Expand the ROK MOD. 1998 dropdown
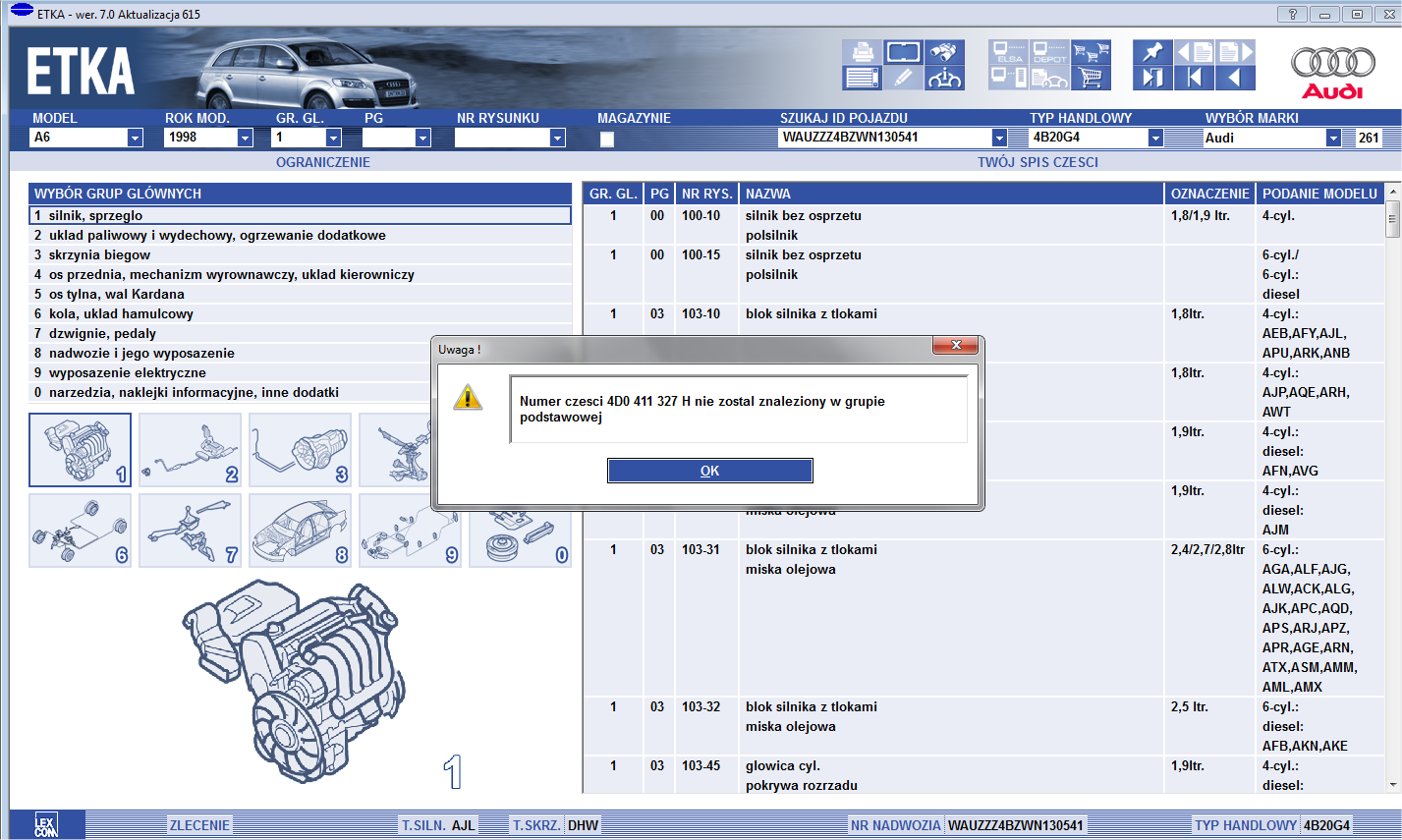This screenshot has width=1402, height=840. tap(246, 138)
